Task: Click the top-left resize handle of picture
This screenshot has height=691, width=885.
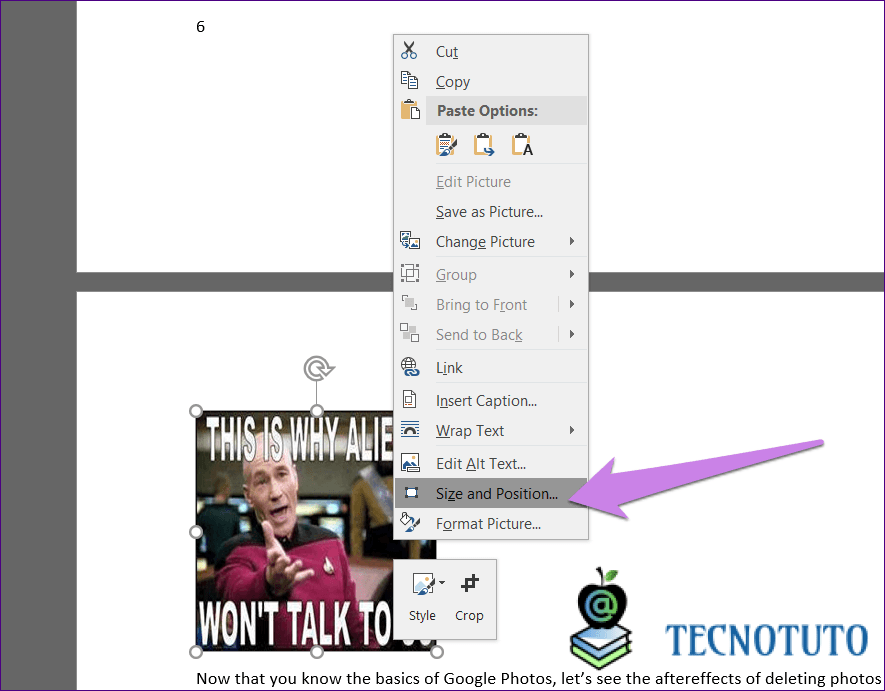Action: click(196, 411)
